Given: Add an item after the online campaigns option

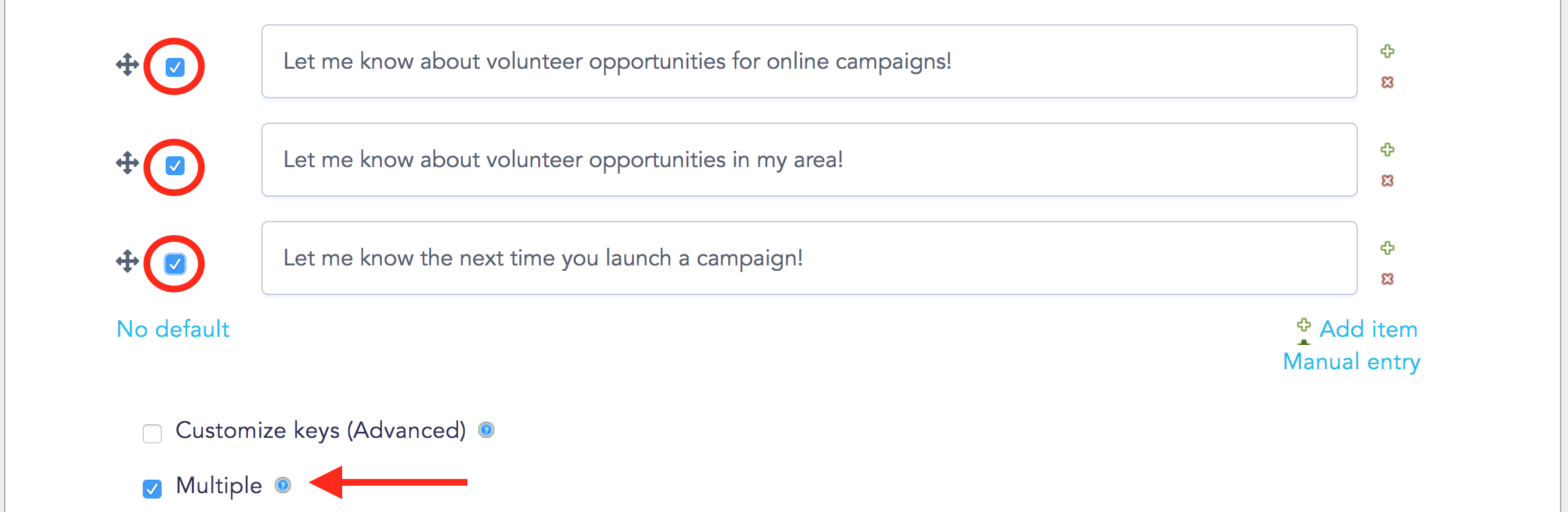Looking at the screenshot, I should [1387, 51].
